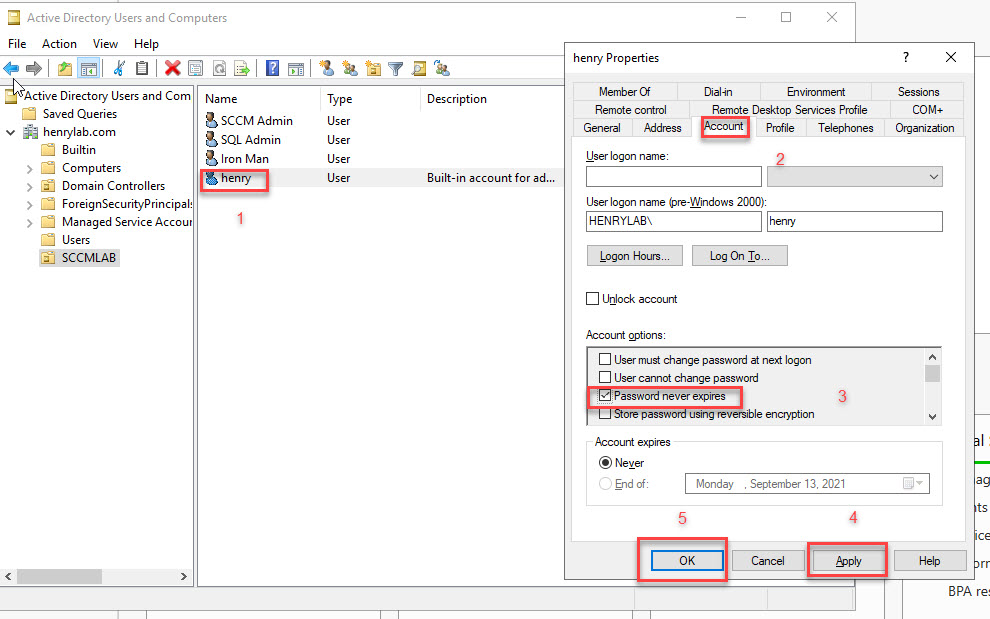The image size is (990, 619).
Task: Open the Action menu
Action: click(59, 44)
